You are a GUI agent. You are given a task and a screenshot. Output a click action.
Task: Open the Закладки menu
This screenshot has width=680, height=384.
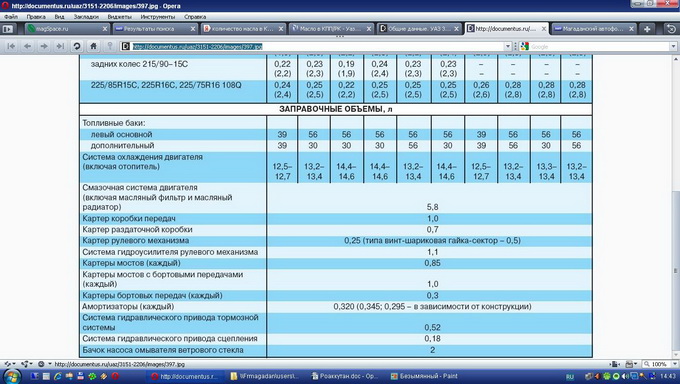[x=86, y=16]
